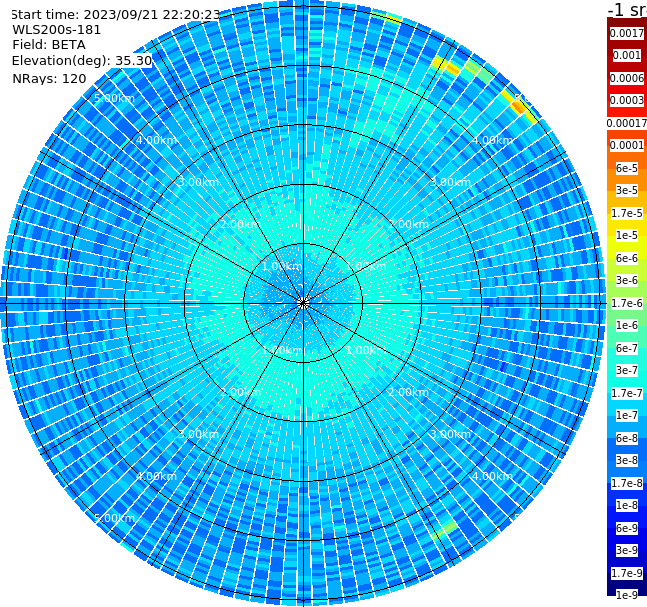
Task: Click the upper-left 3.00km range label
Action: coord(198,182)
